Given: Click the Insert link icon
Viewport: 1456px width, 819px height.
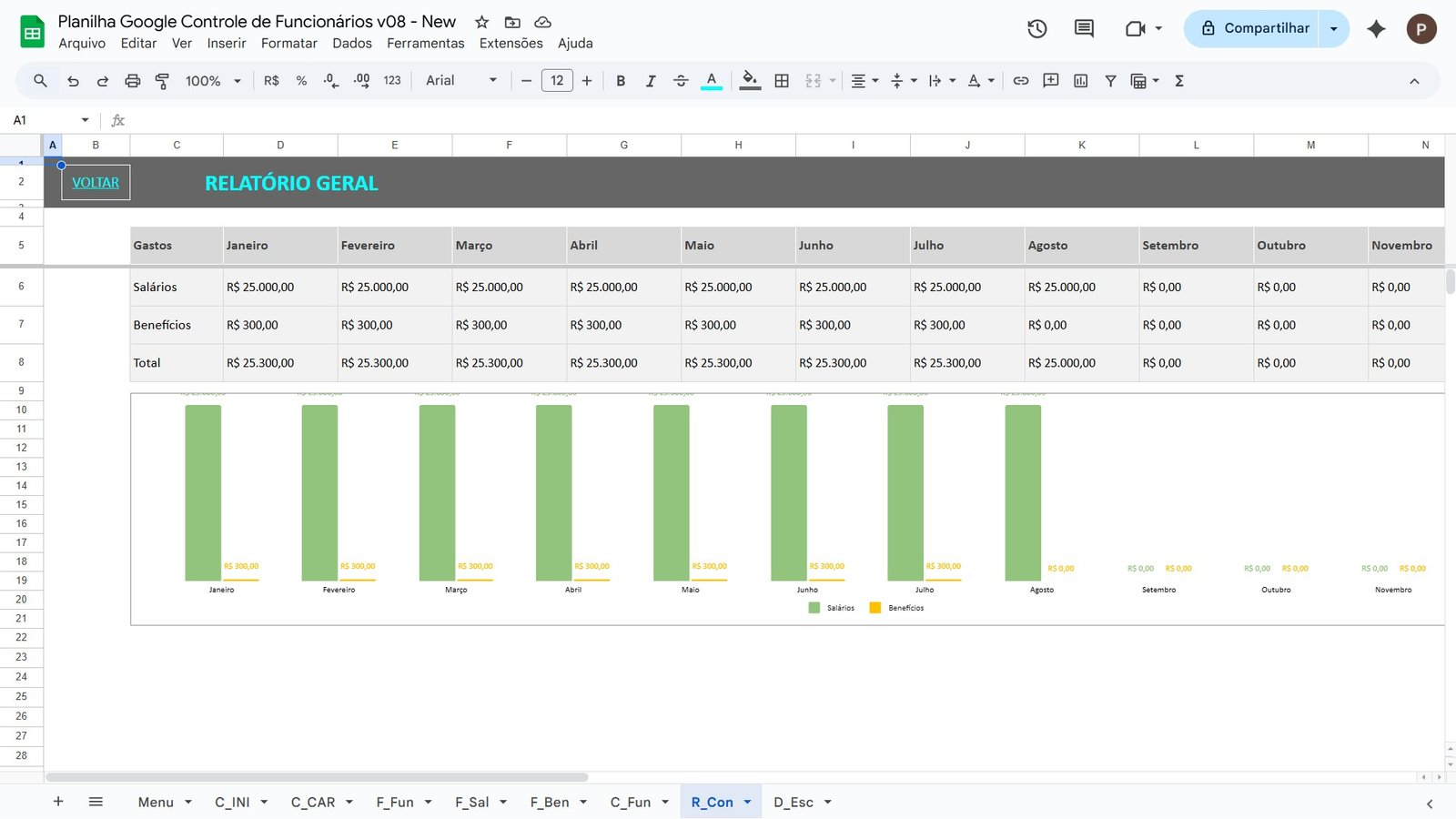Looking at the screenshot, I should 1020,80.
